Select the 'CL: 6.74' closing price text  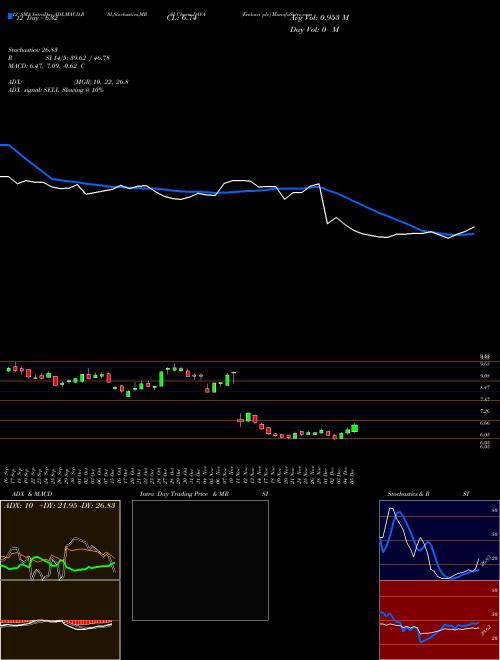pos(182,18)
